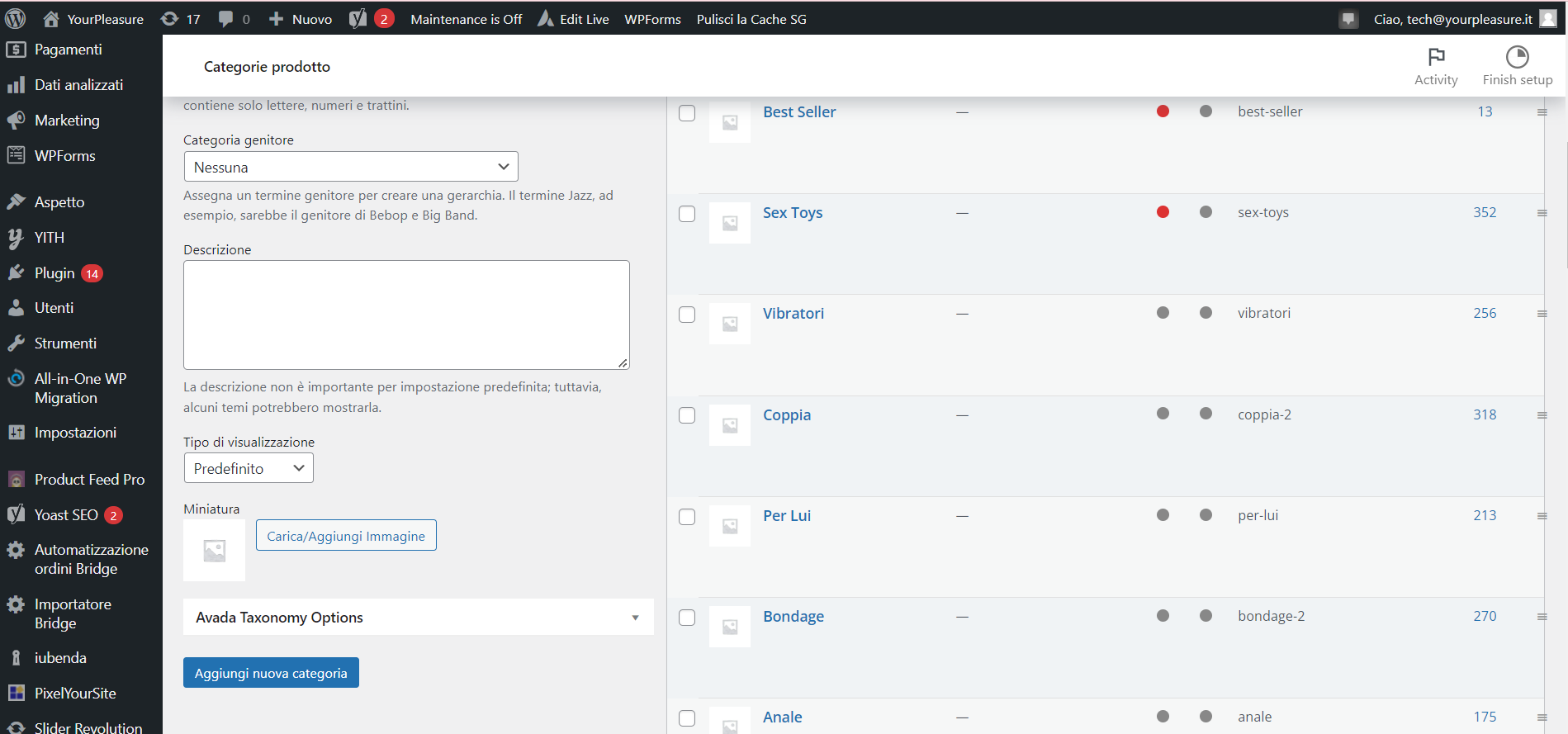The height and width of the screenshot is (734, 1568).
Task: Click the 13 count for Best Seller
Action: pos(1485,111)
